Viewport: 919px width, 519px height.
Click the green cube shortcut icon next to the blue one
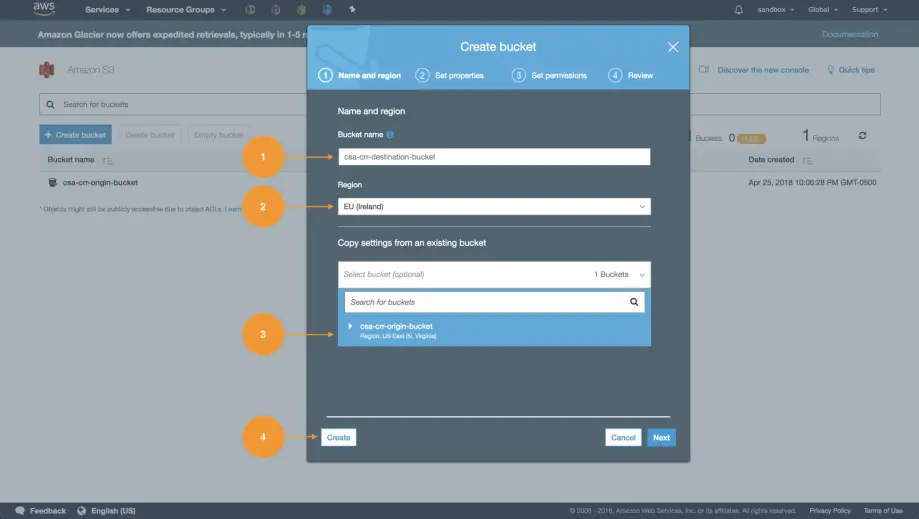pos(301,9)
